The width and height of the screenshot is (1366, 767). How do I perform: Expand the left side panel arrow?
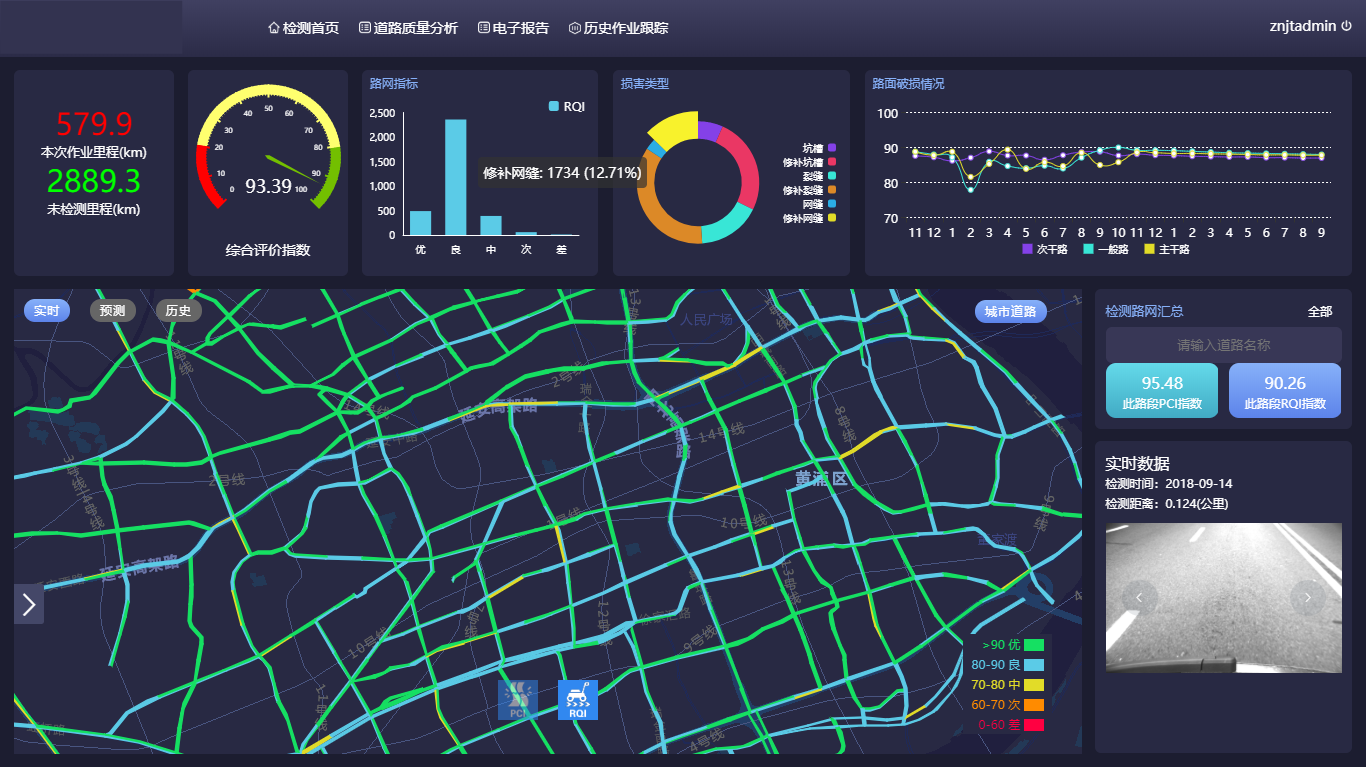tap(29, 604)
